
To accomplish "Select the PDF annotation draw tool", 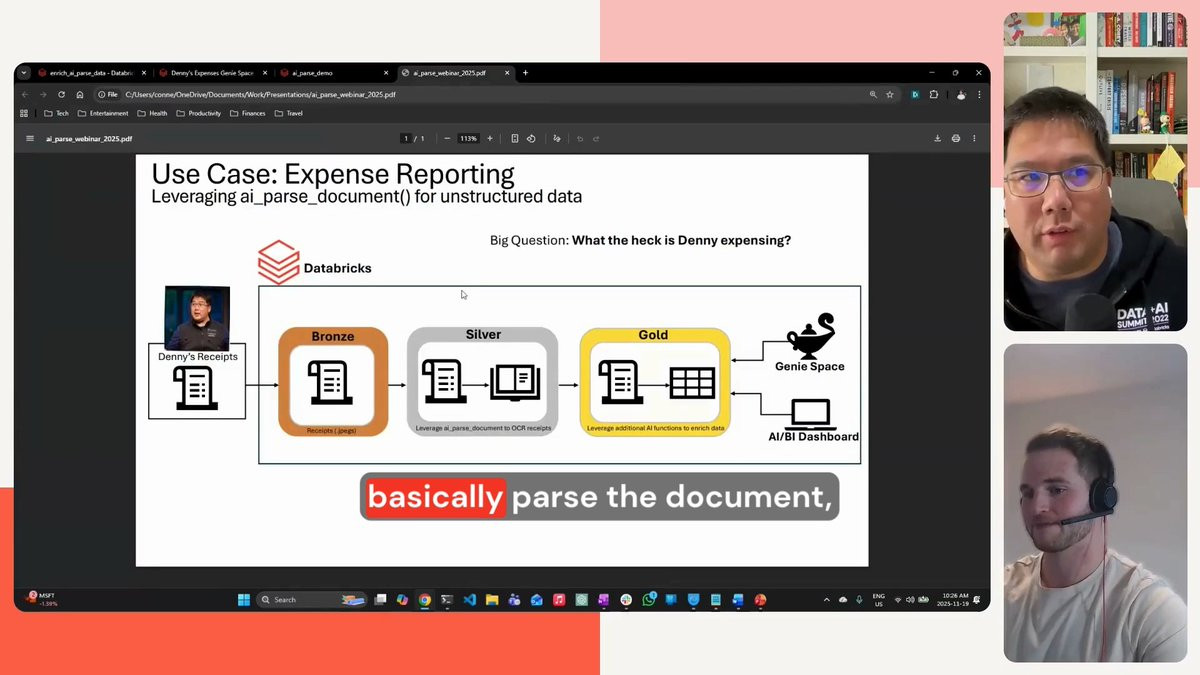I will [557, 139].
